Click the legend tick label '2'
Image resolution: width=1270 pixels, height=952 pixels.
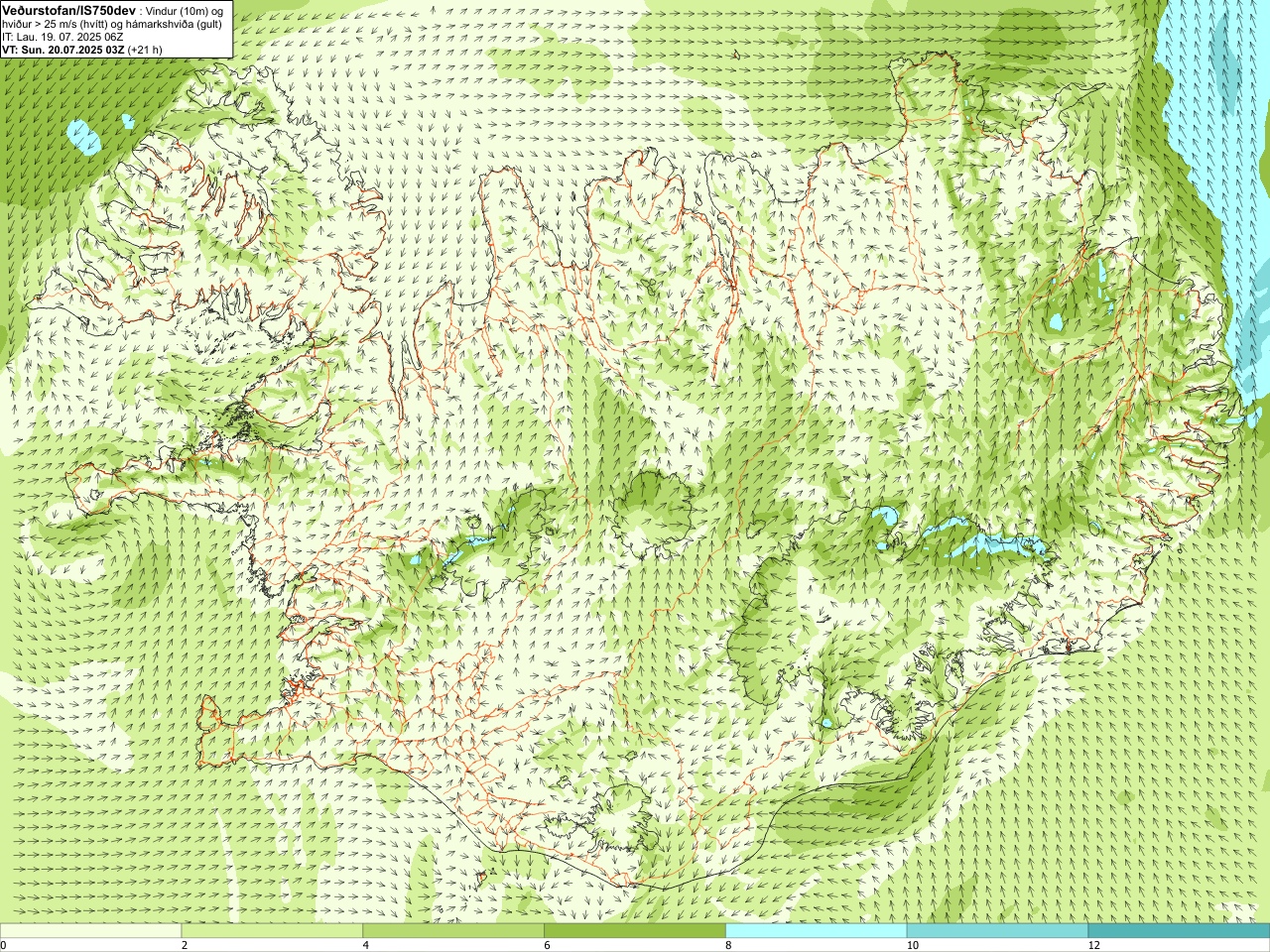coord(185,946)
